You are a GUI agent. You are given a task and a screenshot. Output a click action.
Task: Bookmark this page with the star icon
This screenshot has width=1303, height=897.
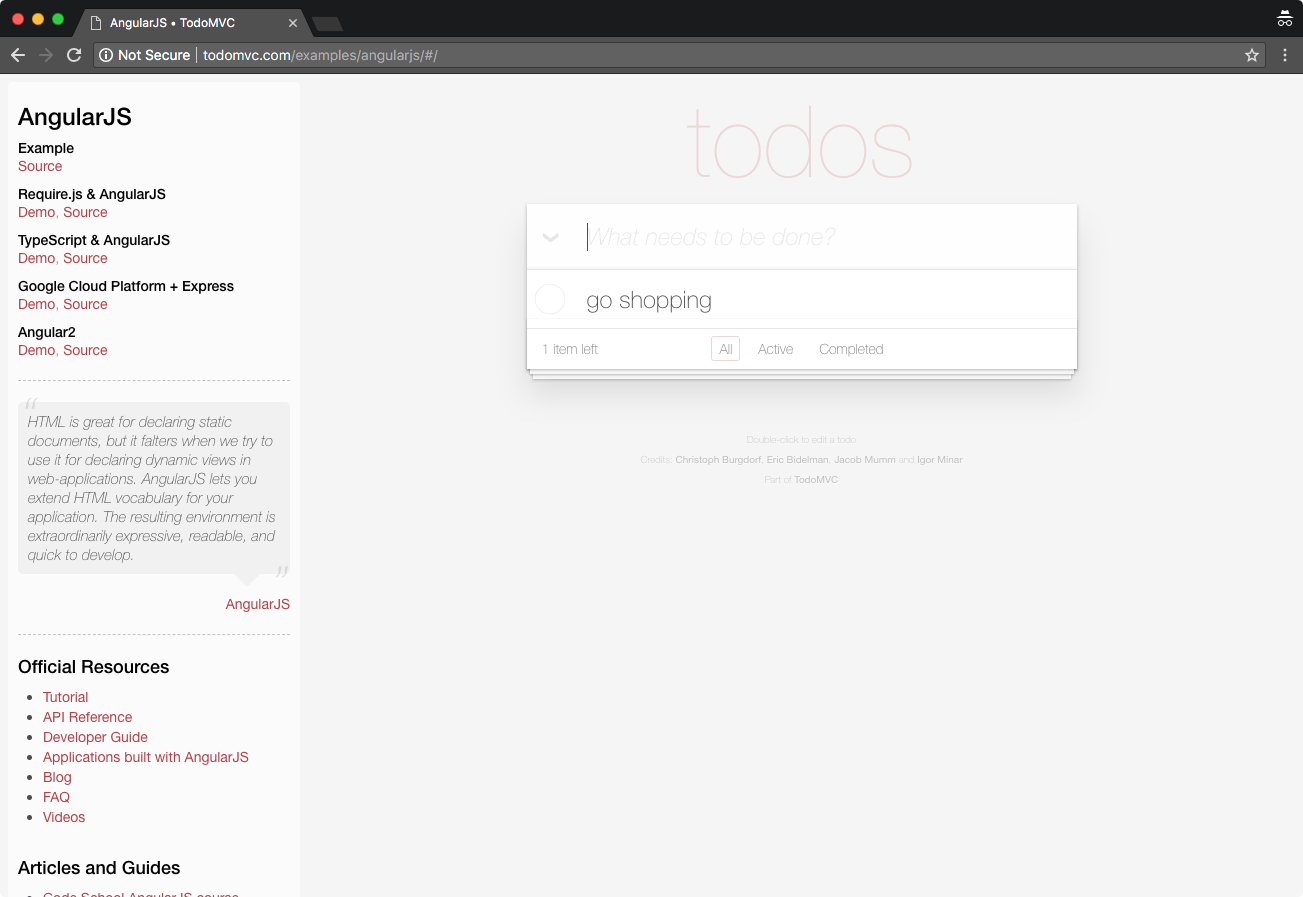click(x=1252, y=55)
